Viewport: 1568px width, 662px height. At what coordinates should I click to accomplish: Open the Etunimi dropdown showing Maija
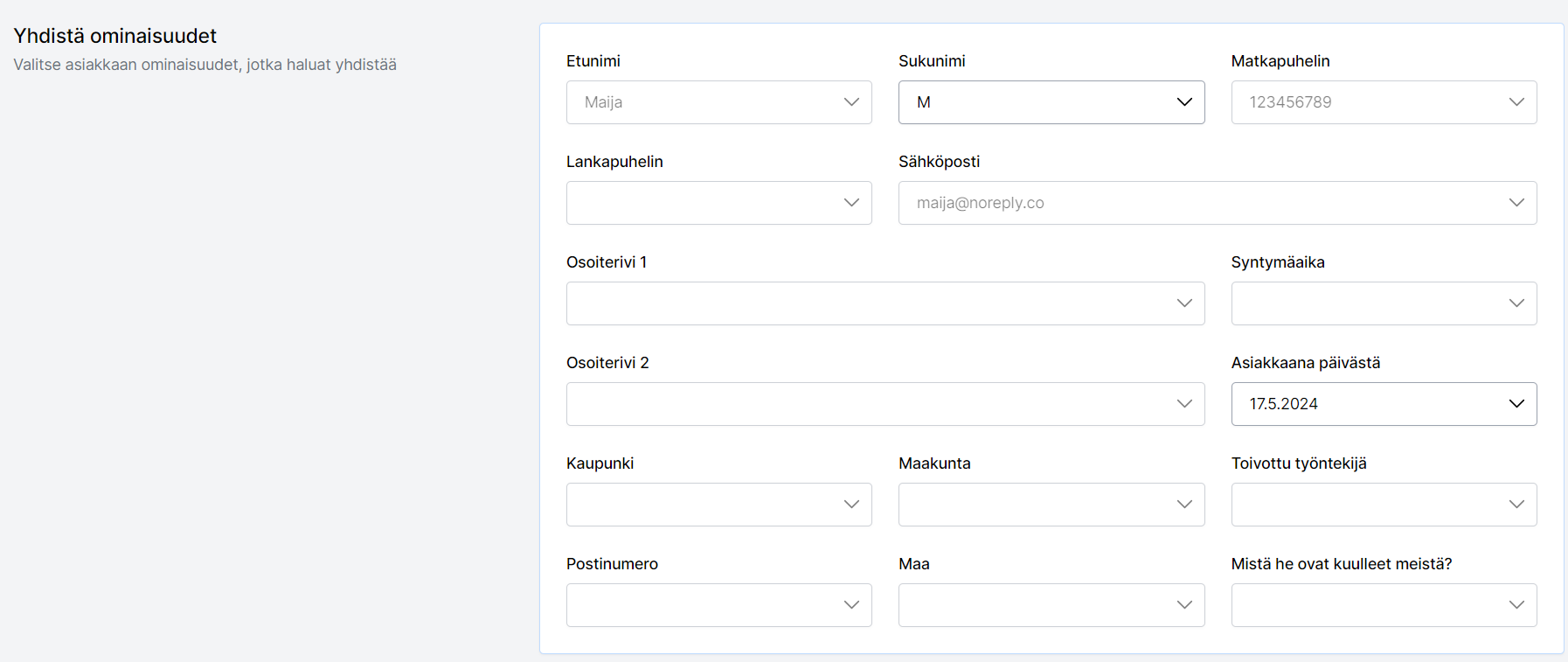[x=718, y=102]
